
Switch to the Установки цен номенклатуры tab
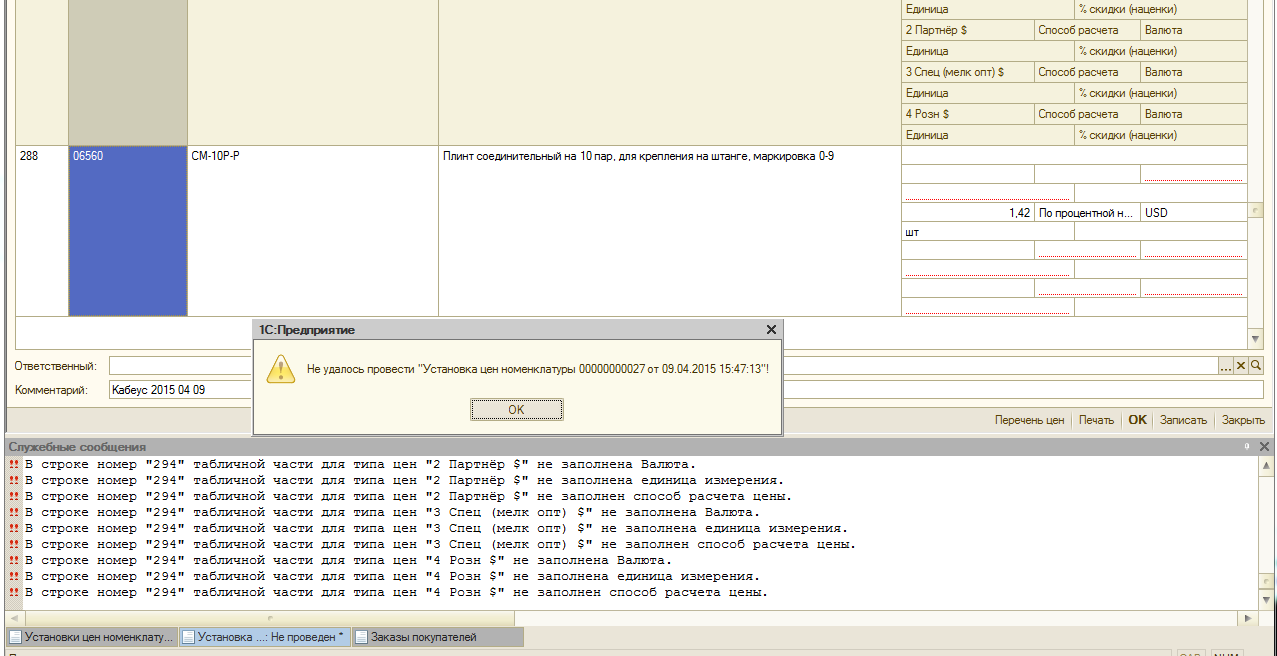coord(91,637)
